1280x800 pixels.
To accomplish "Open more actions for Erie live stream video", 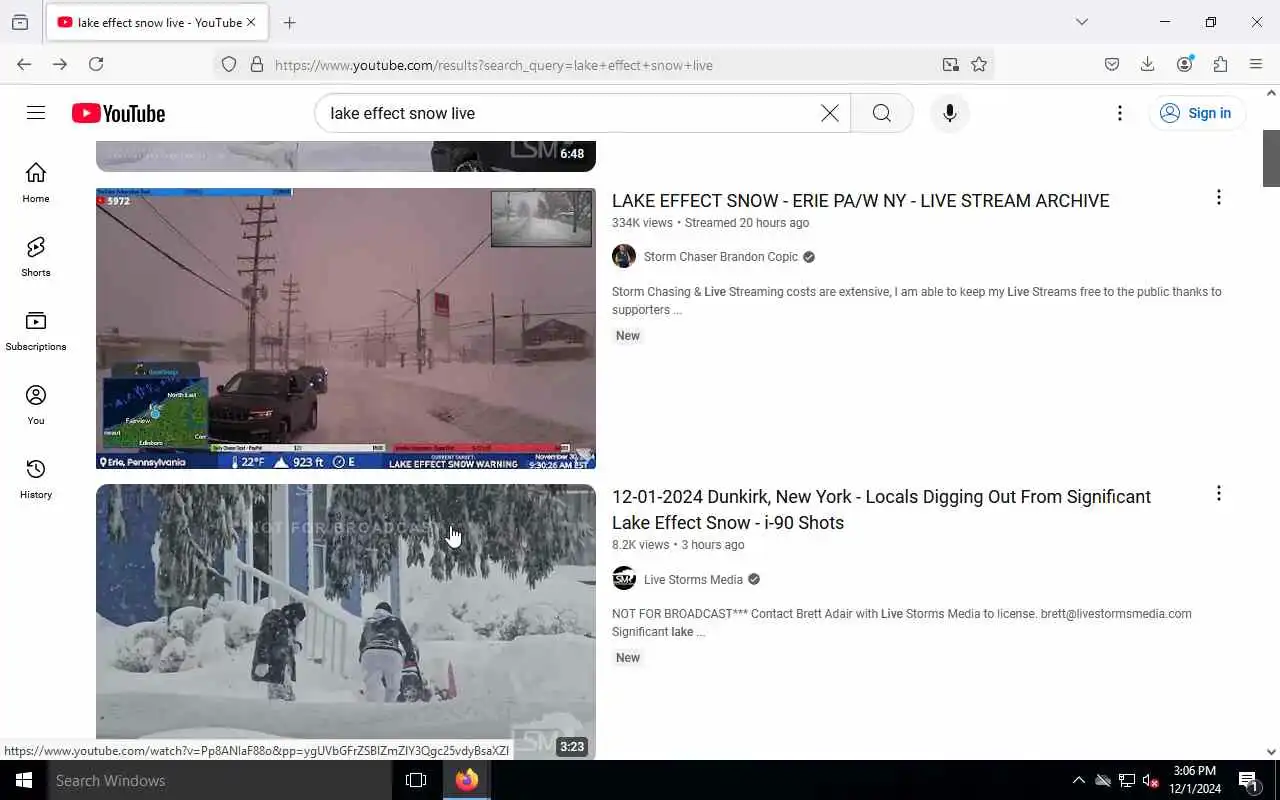I will coord(1218,197).
